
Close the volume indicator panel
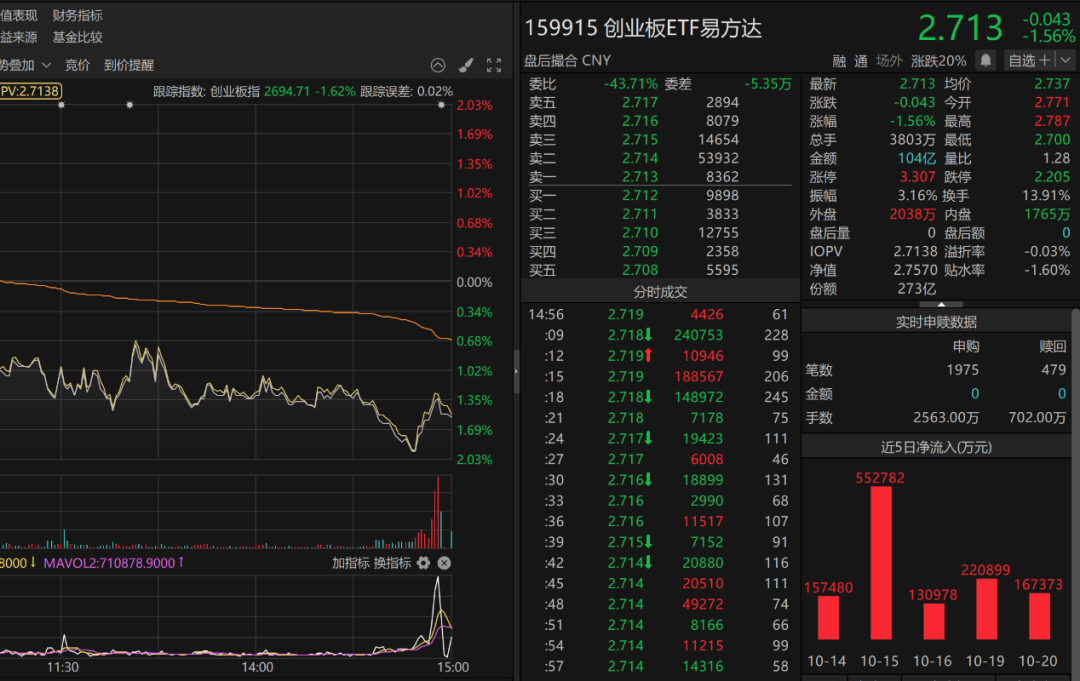point(444,563)
